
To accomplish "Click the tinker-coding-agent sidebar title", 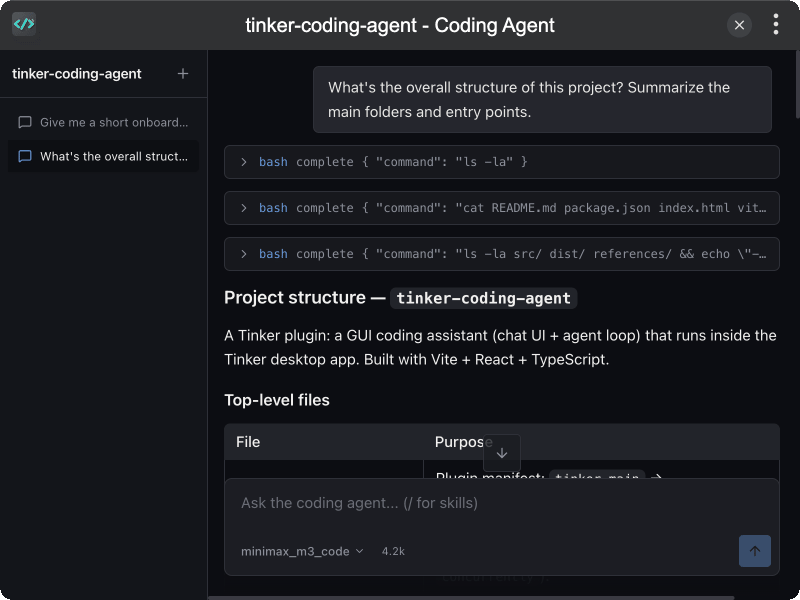I will click(x=77, y=73).
